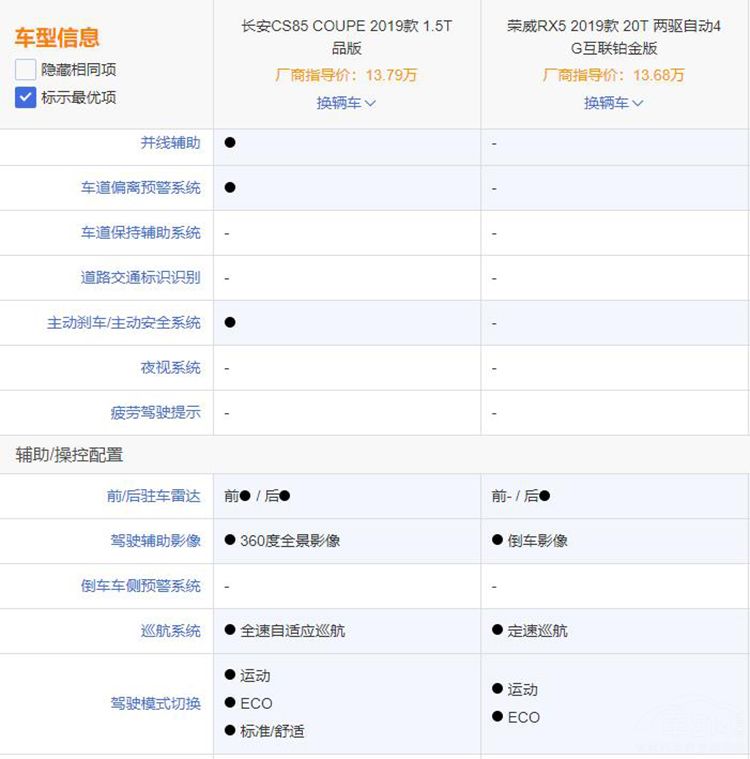Click the 并线辅助 feature label
Viewport: 750px width, 759px height.
170,143
